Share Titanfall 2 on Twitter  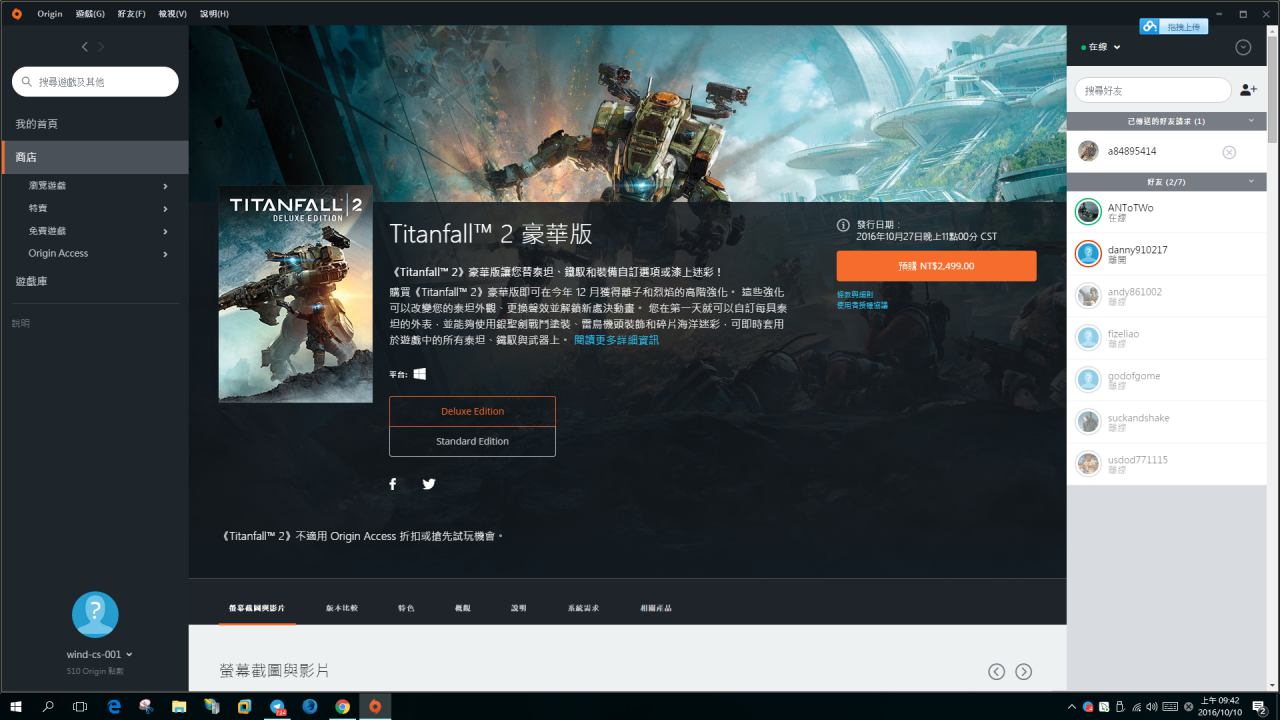coord(429,484)
